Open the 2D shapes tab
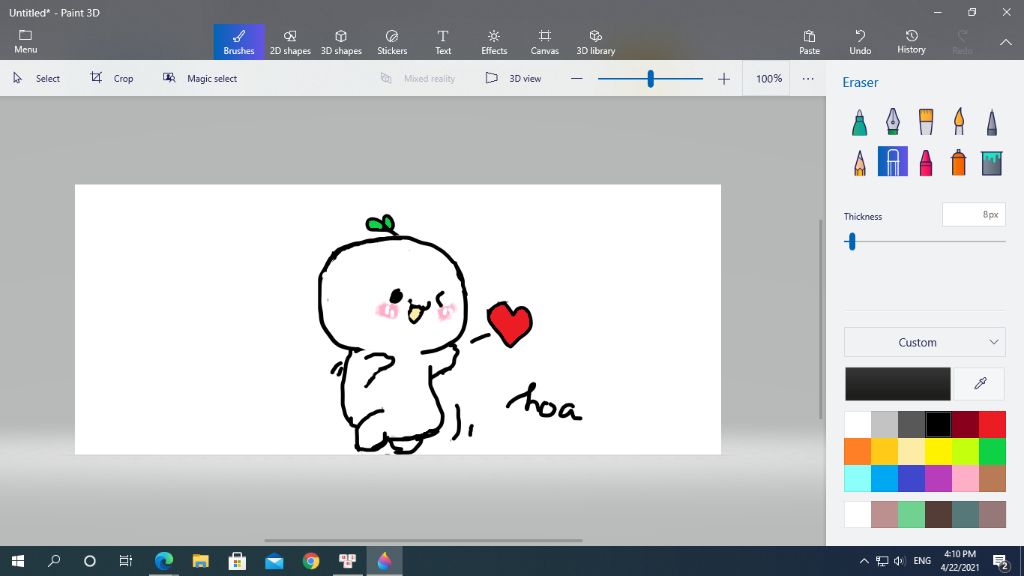The image size is (1024, 576). click(x=290, y=42)
